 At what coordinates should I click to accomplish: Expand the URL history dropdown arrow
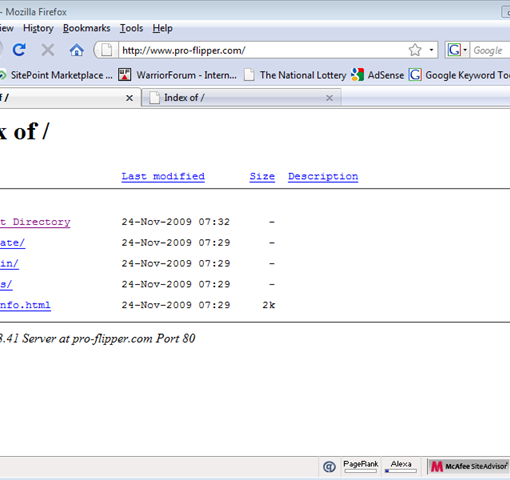click(431, 50)
